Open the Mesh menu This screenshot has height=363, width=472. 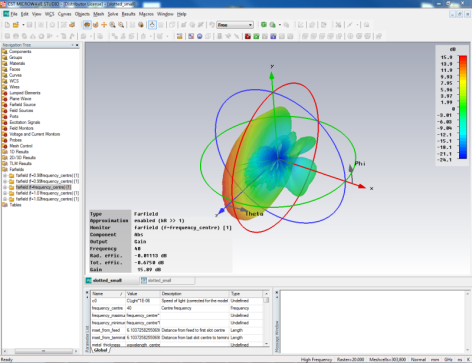[x=98, y=14]
